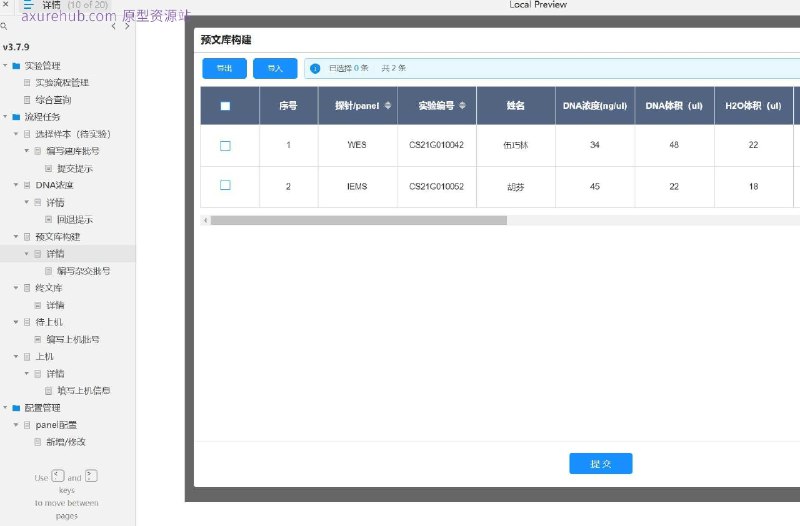Collapse the 编写建库批号 tree arrow

click(27, 151)
